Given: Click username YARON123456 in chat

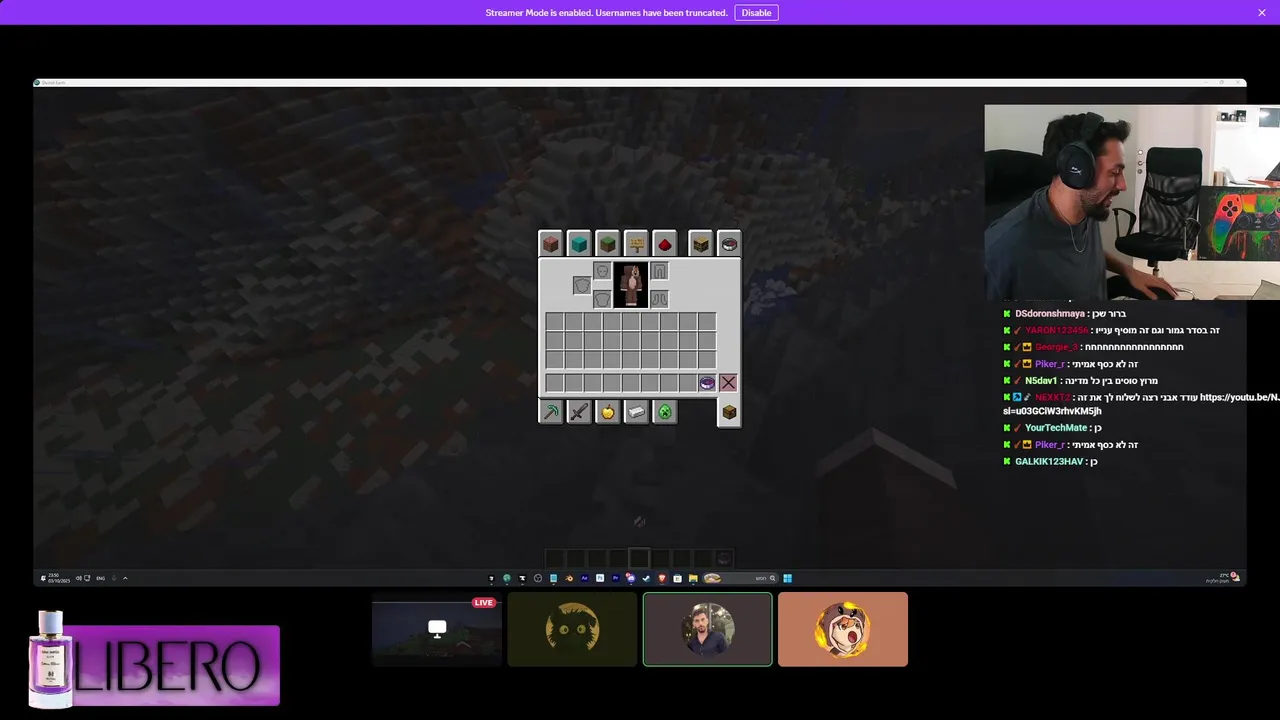Looking at the screenshot, I should click(1056, 331).
